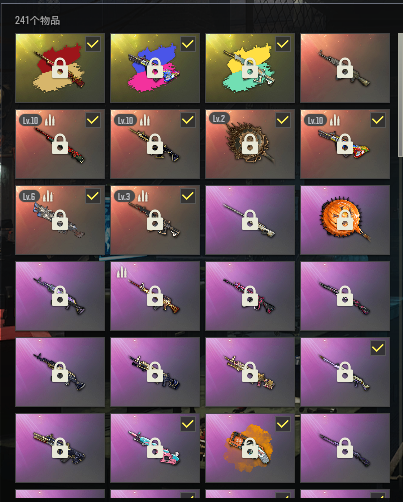Select the Lv.10 red patterned rifle skin

(x=60, y=144)
